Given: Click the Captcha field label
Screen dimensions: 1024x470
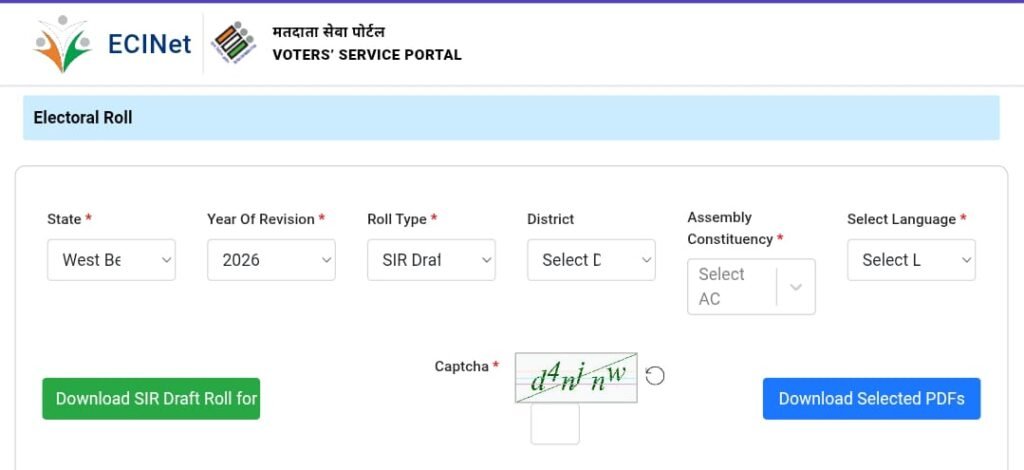Looking at the screenshot, I should tap(461, 367).
